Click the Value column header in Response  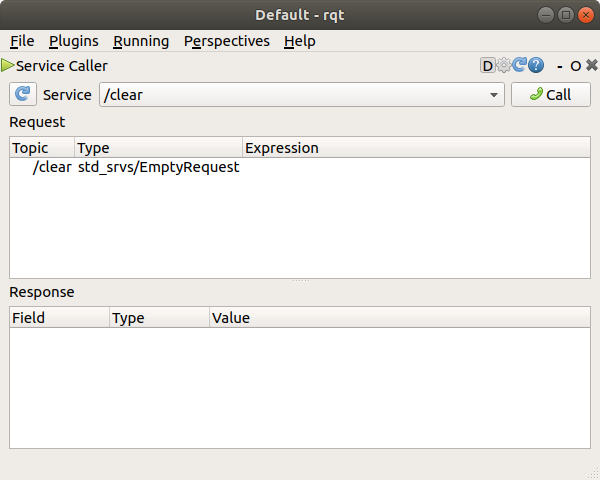tap(400, 318)
